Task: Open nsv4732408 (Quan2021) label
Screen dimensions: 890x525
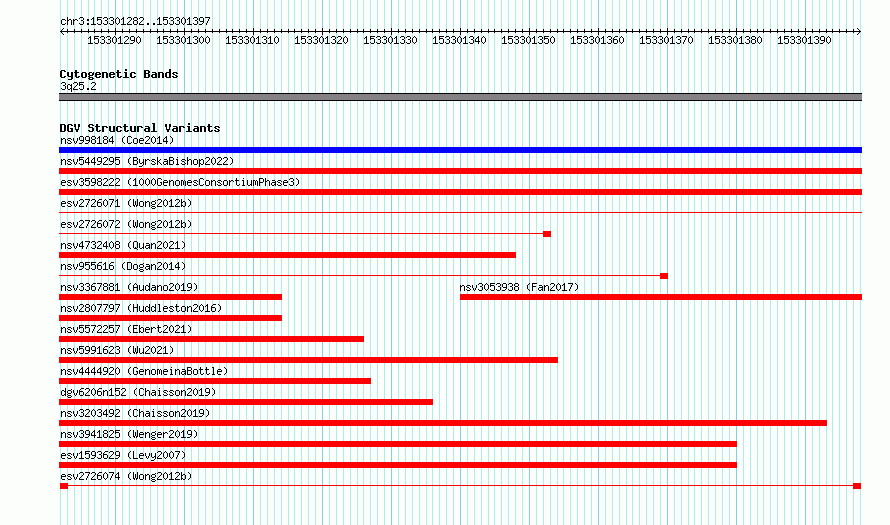Action: click(x=123, y=245)
